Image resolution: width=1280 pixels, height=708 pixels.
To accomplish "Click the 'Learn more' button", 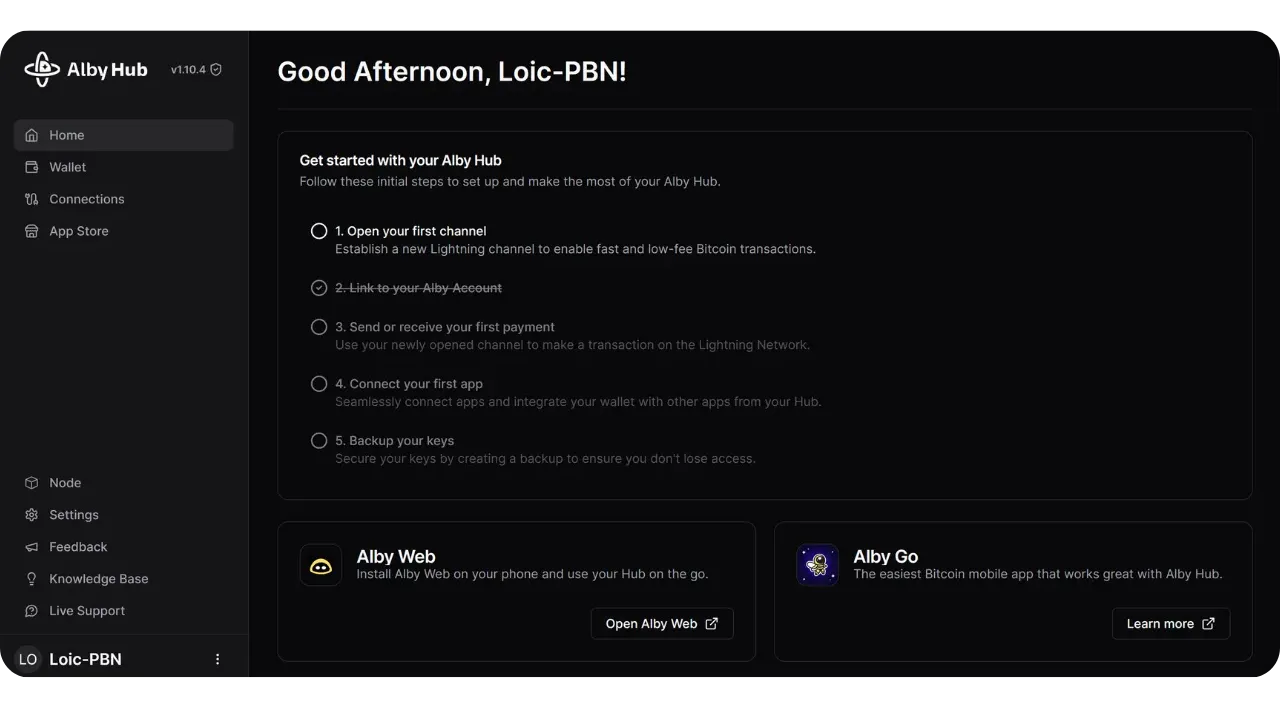I will (1170, 624).
